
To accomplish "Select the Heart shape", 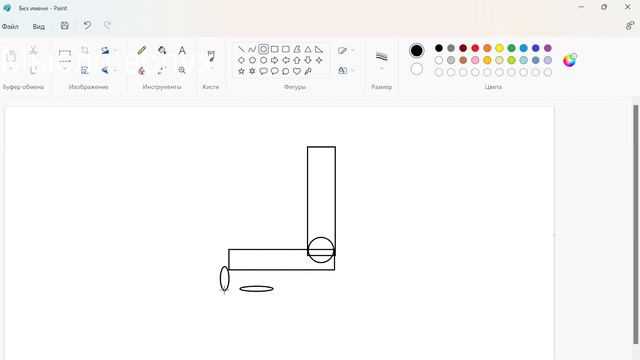I will click(x=297, y=71).
